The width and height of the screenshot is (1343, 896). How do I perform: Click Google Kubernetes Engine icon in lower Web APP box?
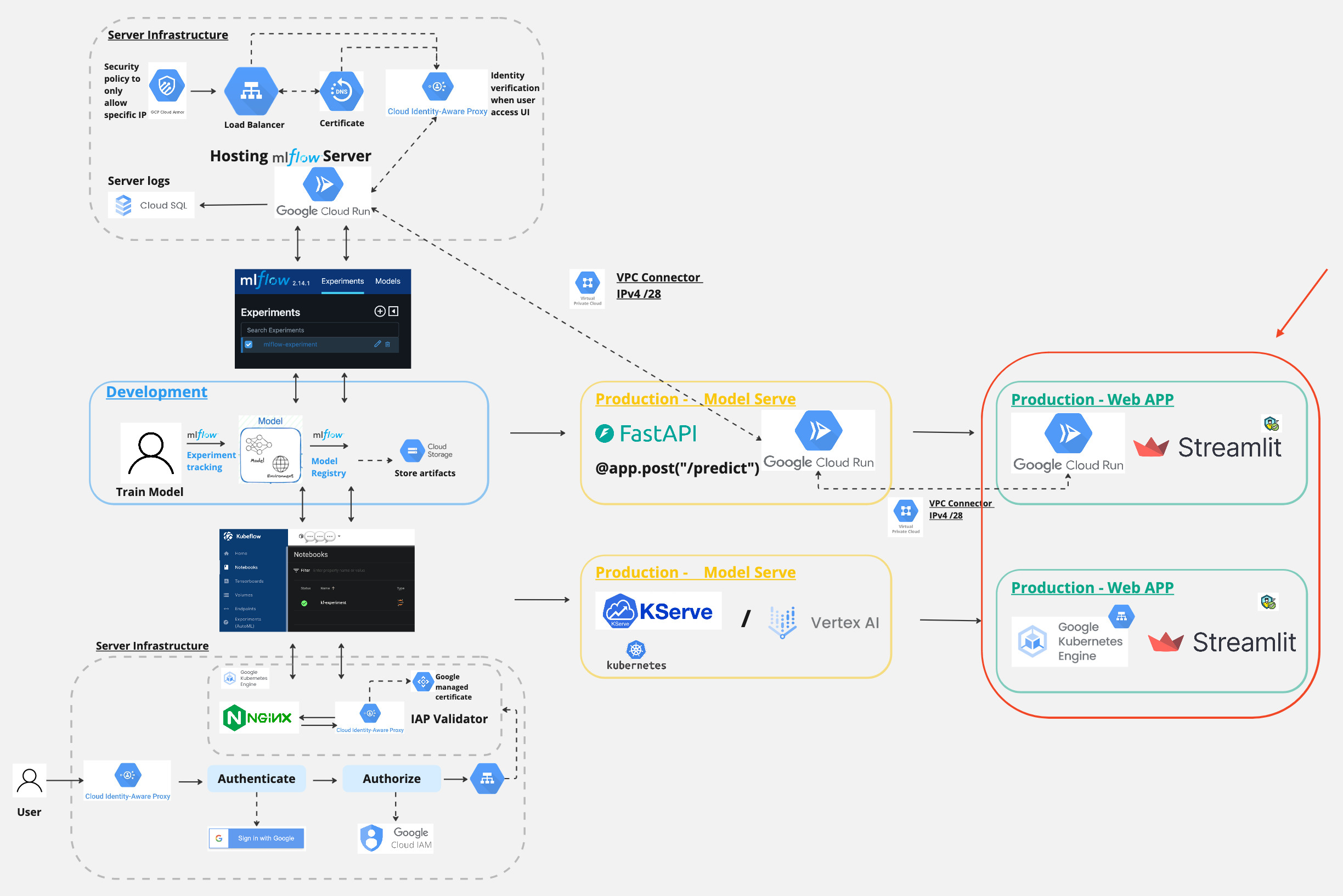[1032, 640]
